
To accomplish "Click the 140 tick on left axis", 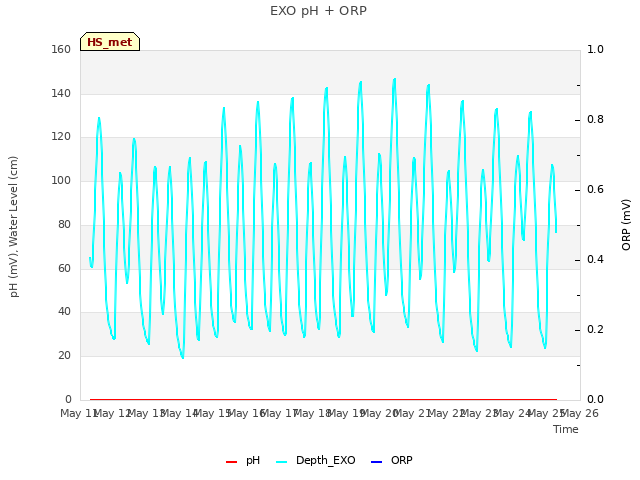I will coord(61,93).
